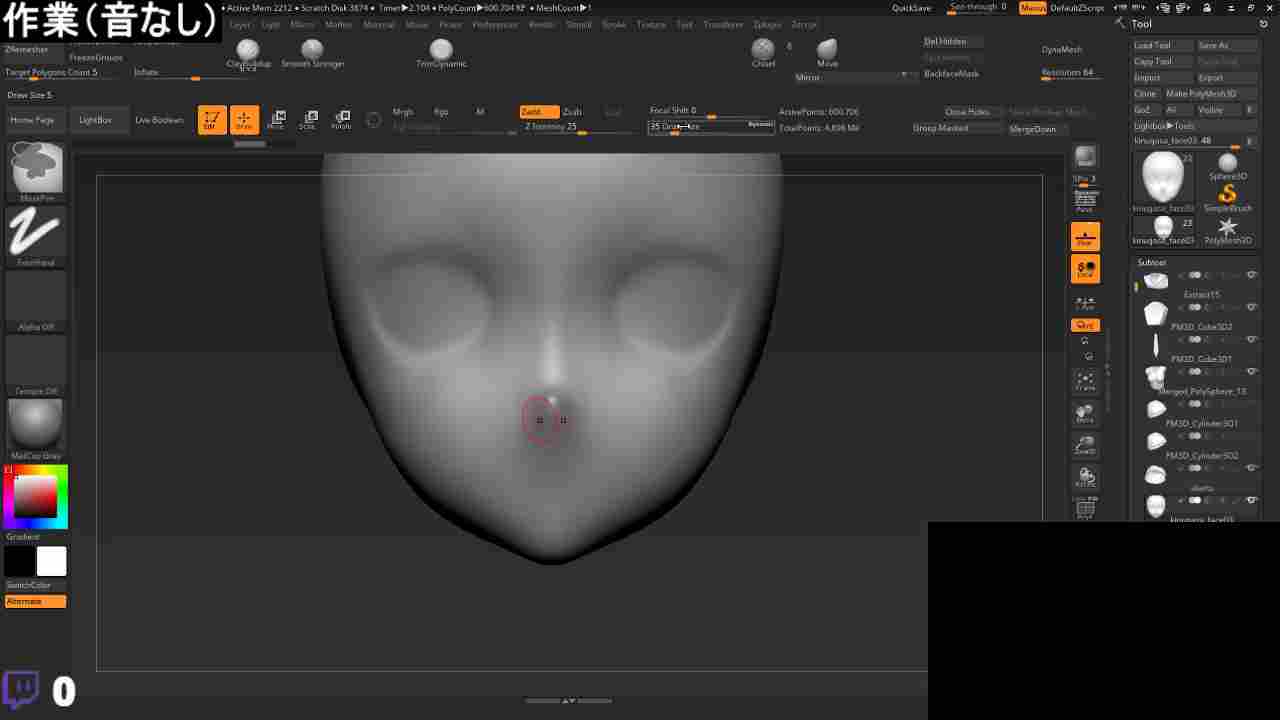Click the Load Tool button

(1152, 45)
